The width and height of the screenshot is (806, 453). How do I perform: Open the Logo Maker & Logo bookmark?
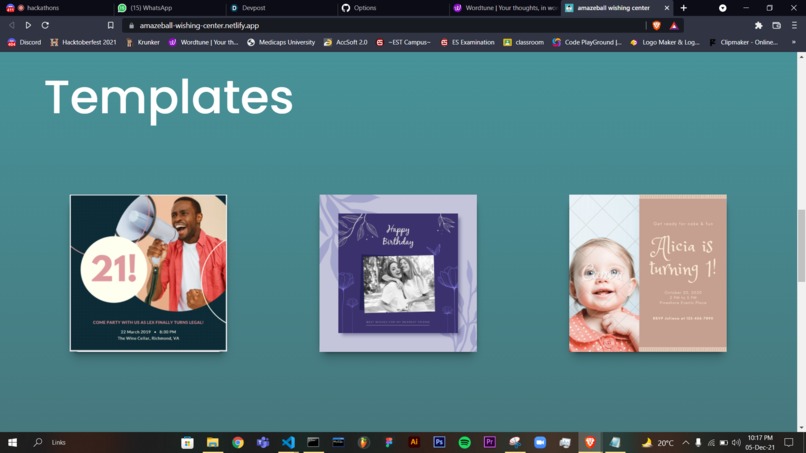(665, 42)
